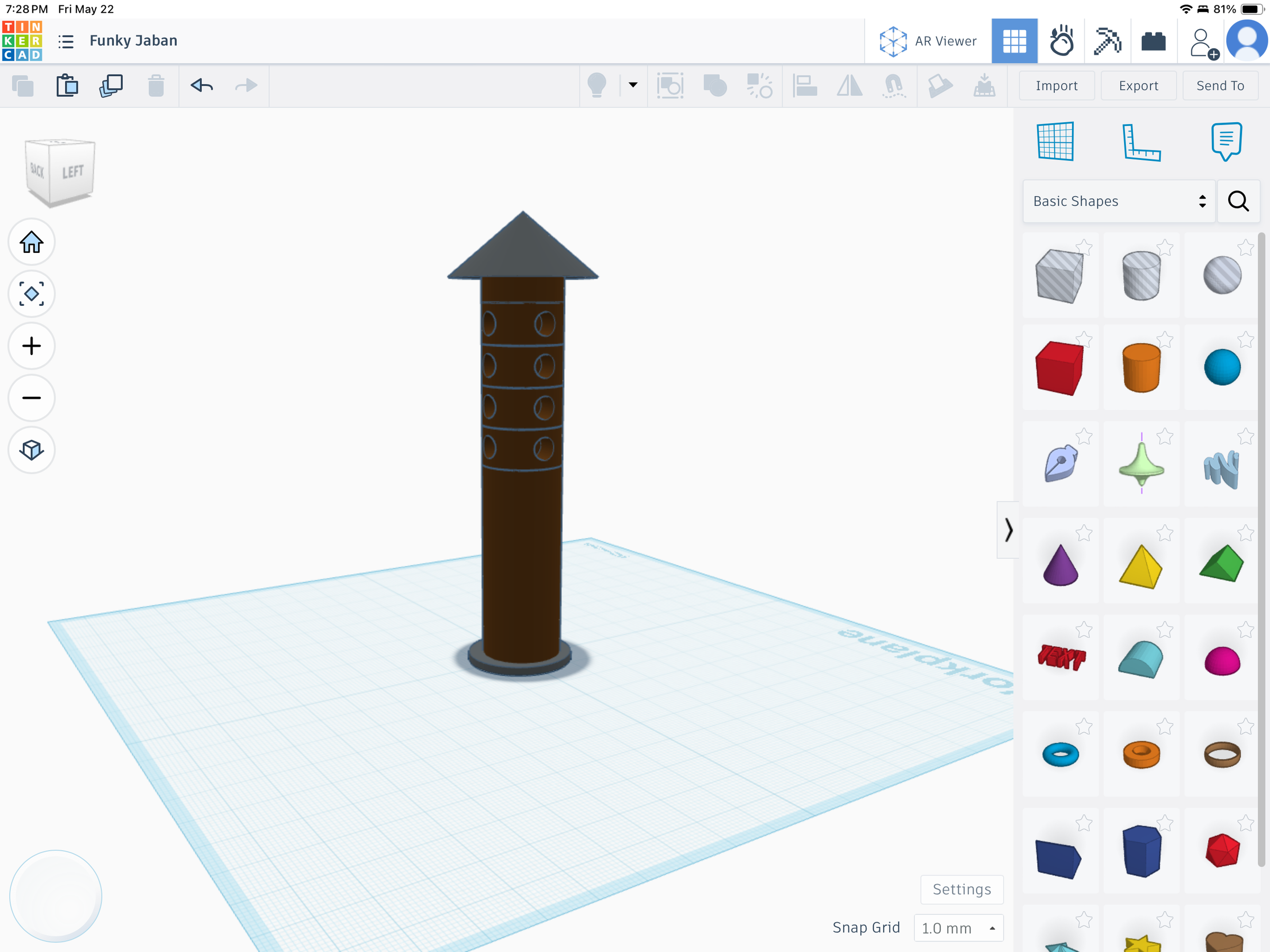Select the green Roof shape
Screen dimensions: 1270x952
(1221, 564)
